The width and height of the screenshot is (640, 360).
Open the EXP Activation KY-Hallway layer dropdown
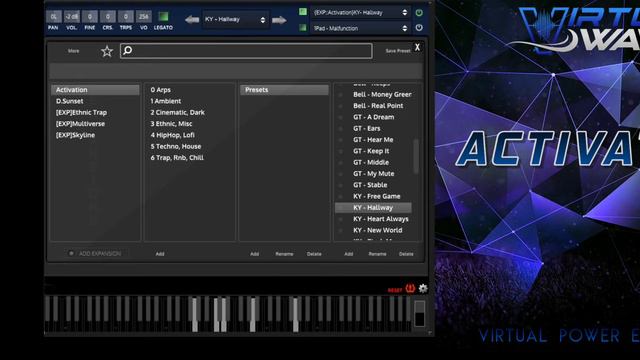click(x=360, y=13)
